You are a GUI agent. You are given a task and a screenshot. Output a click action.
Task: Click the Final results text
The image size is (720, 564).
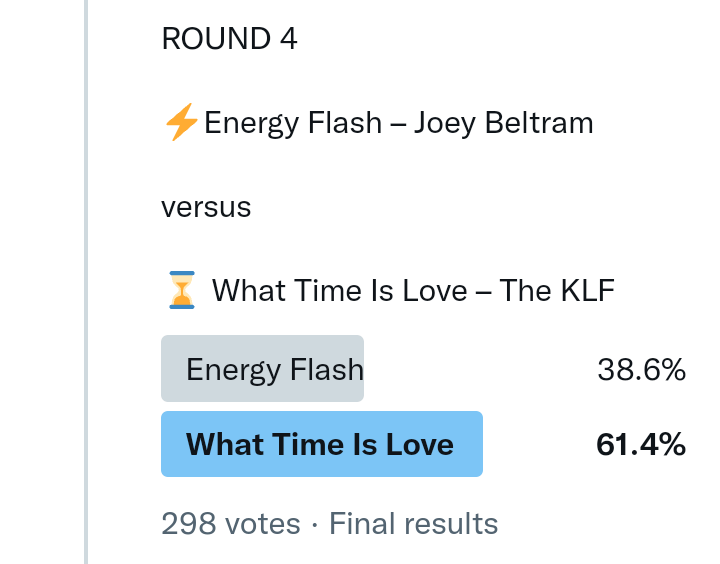[x=413, y=523]
